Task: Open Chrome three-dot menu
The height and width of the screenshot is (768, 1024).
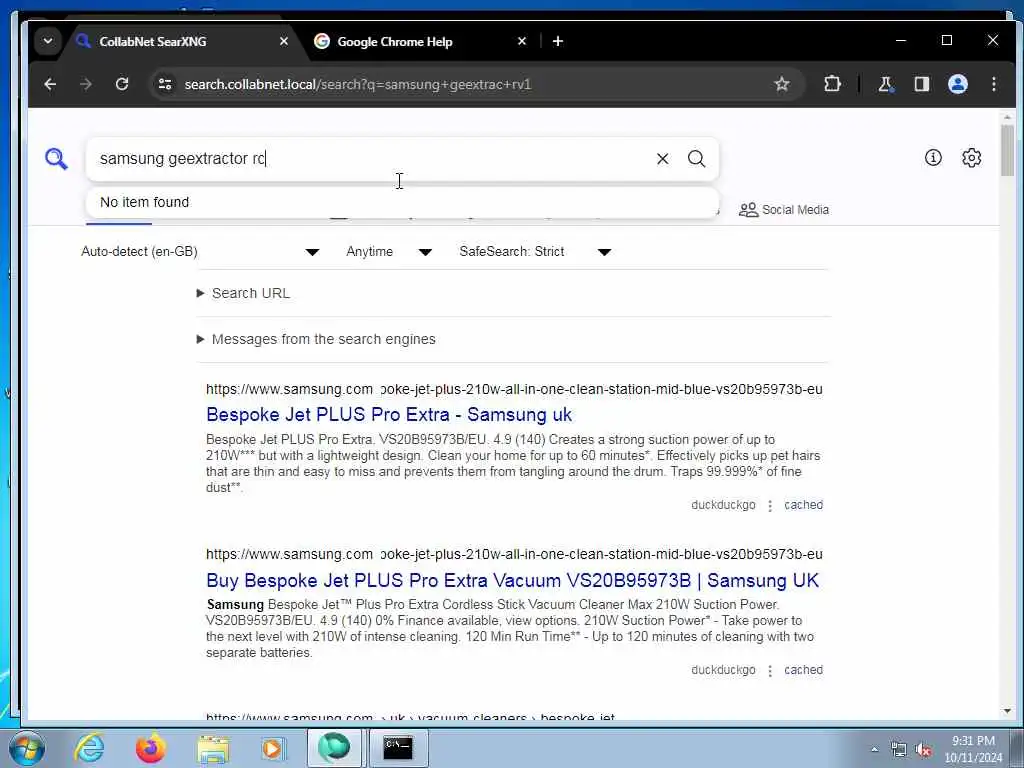Action: click(993, 84)
